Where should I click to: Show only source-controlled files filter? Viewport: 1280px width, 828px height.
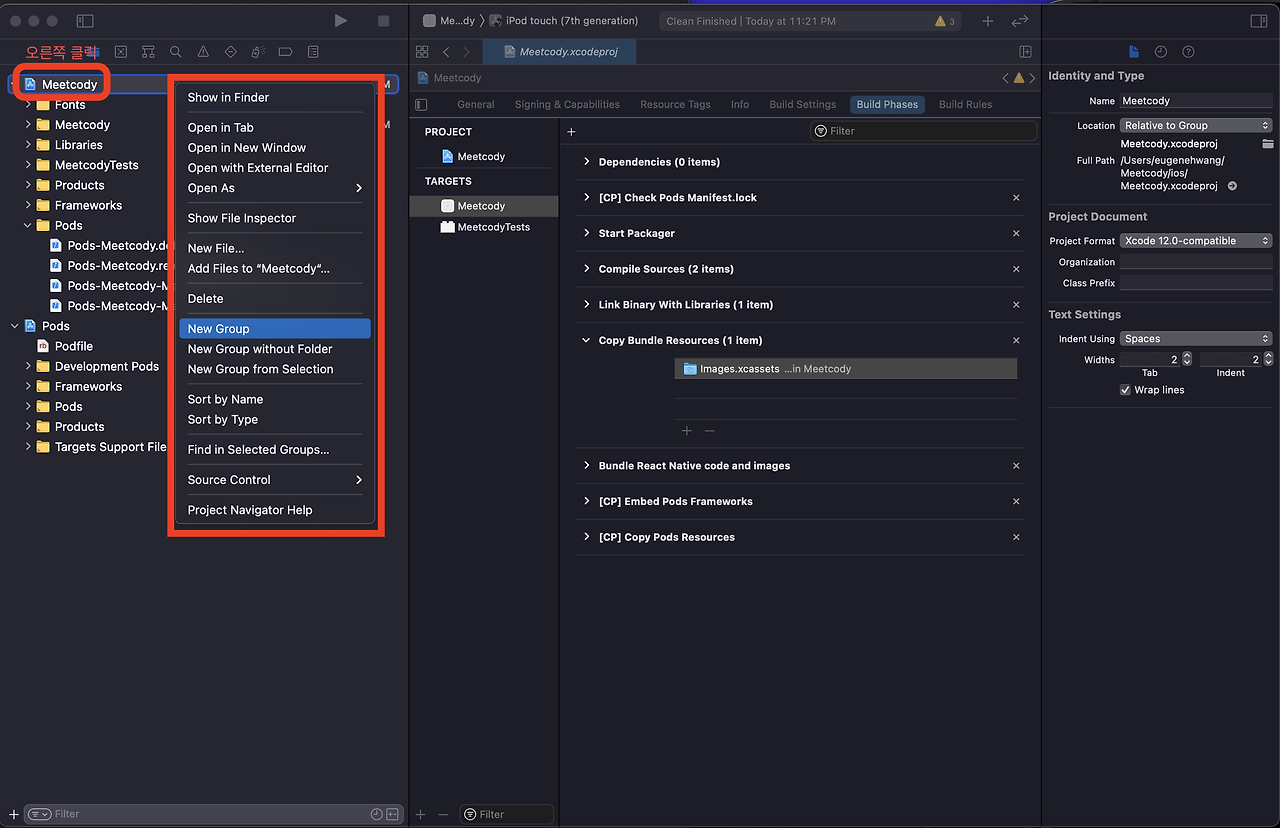[393, 814]
